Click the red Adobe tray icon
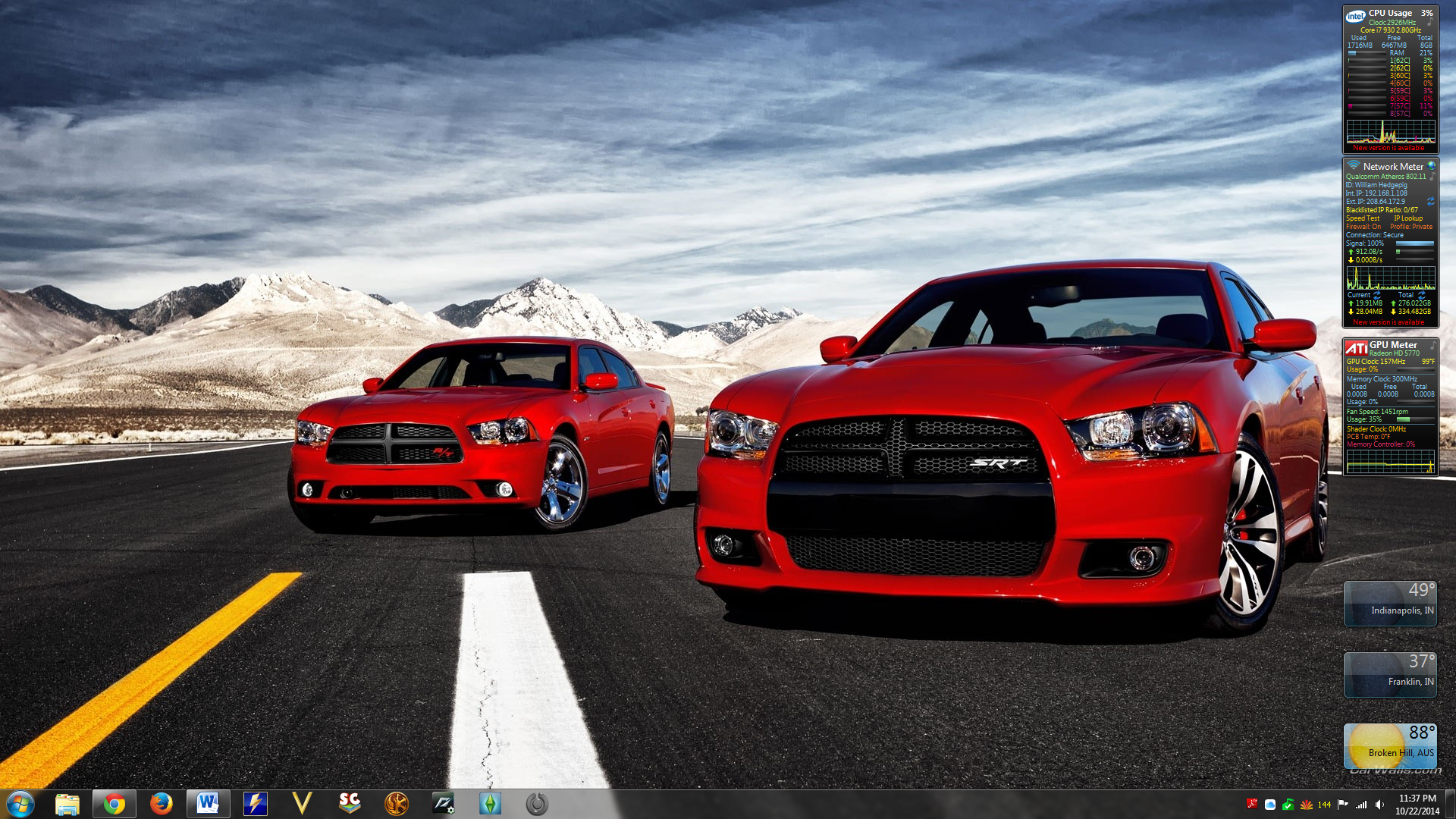The width and height of the screenshot is (1456, 819). point(1252,805)
